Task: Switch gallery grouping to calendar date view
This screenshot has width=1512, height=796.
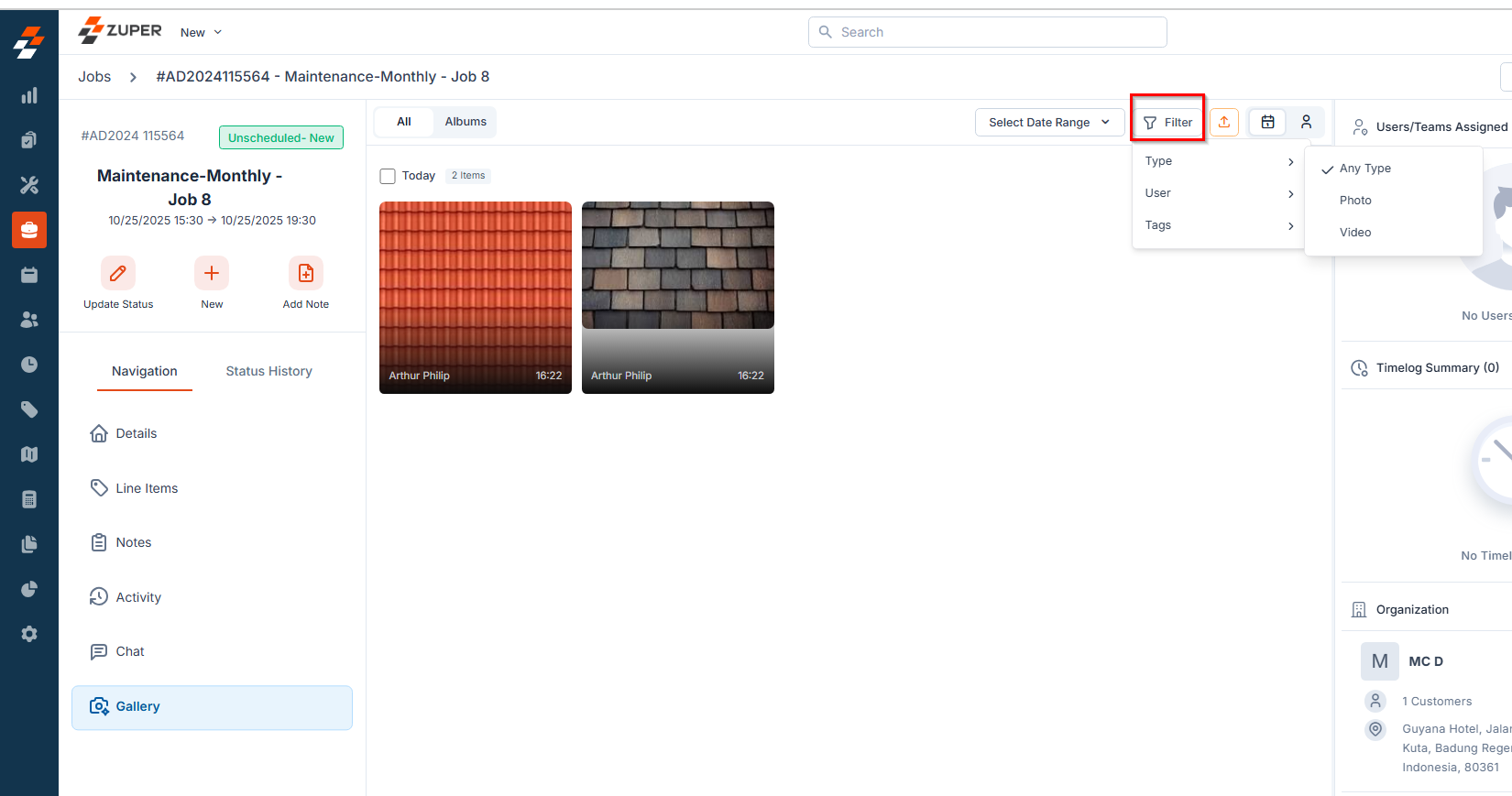Action: point(1268,122)
